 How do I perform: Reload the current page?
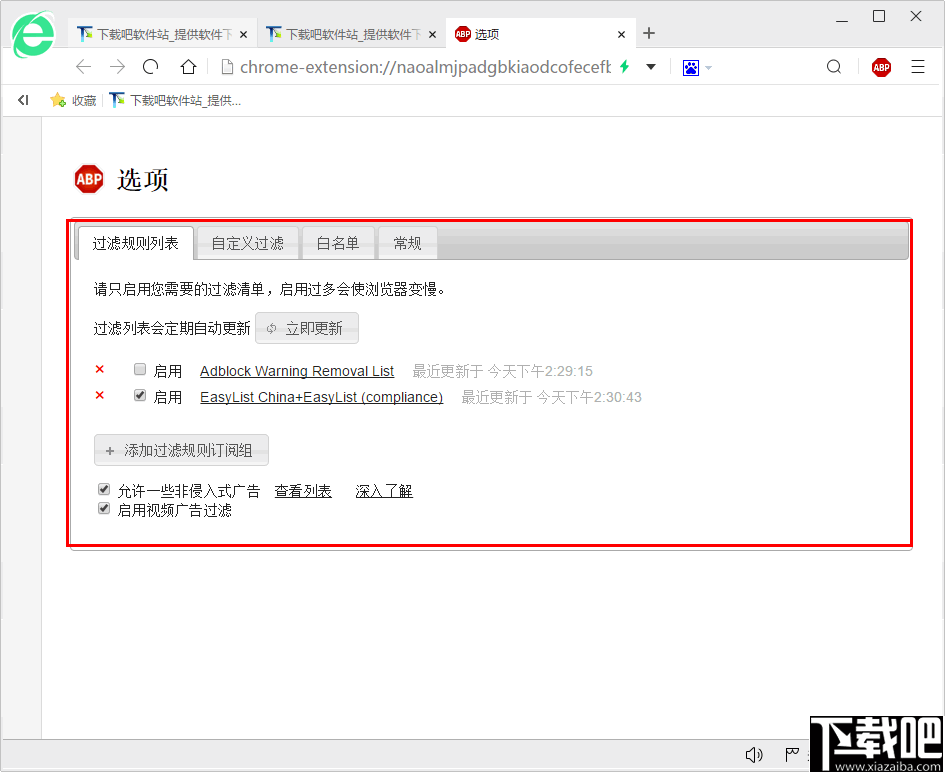[x=150, y=67]
